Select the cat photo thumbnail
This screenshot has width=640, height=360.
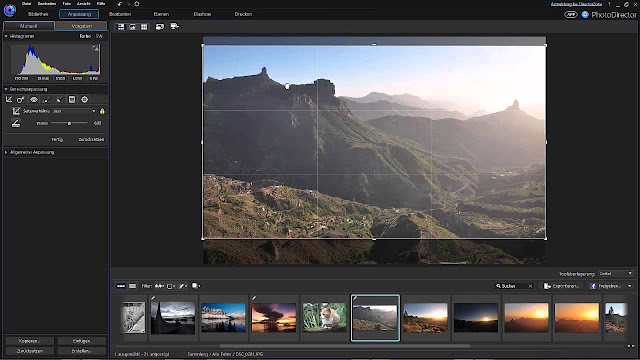pyautogui.click(x=324, y=317)
